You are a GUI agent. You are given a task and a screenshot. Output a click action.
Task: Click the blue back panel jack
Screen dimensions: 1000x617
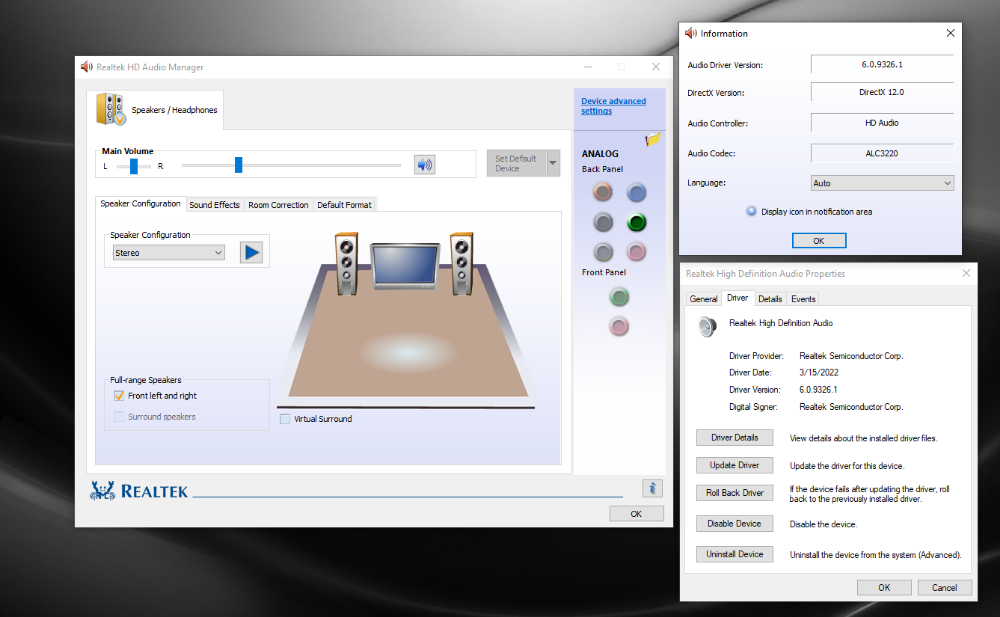point(636,192)
